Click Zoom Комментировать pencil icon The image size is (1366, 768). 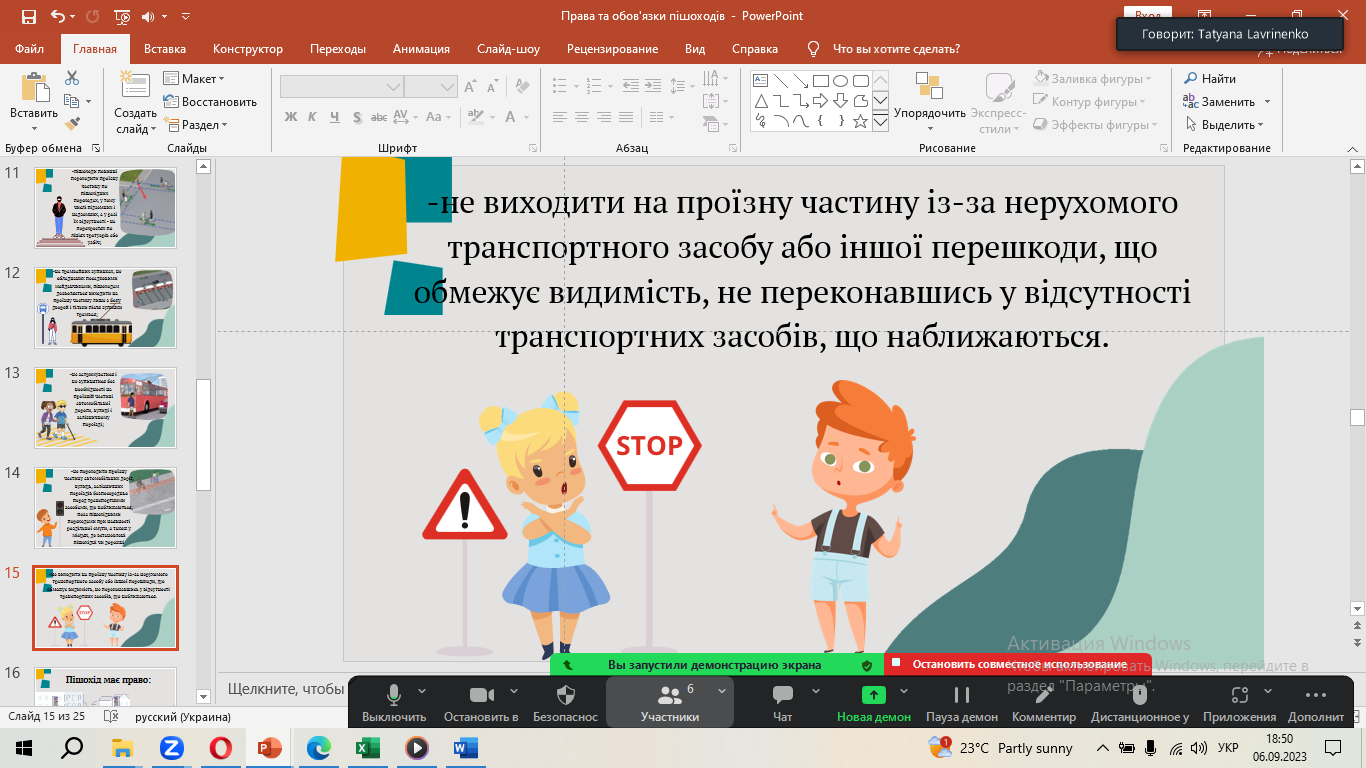(1044, 695)
